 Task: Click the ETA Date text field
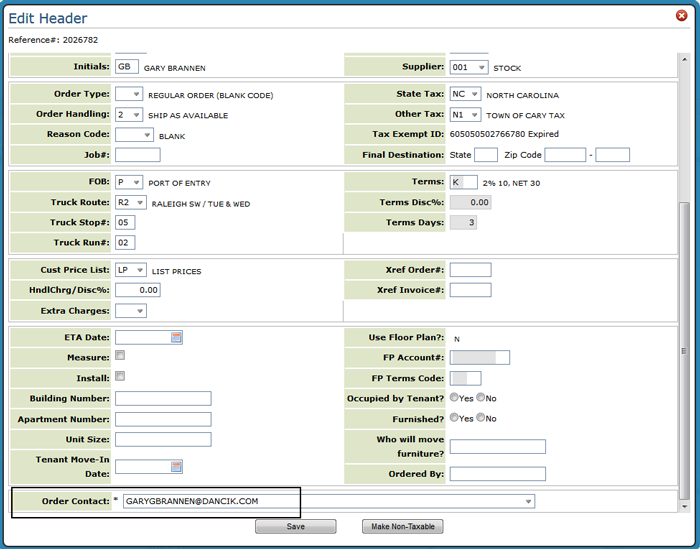click(143, 337)
